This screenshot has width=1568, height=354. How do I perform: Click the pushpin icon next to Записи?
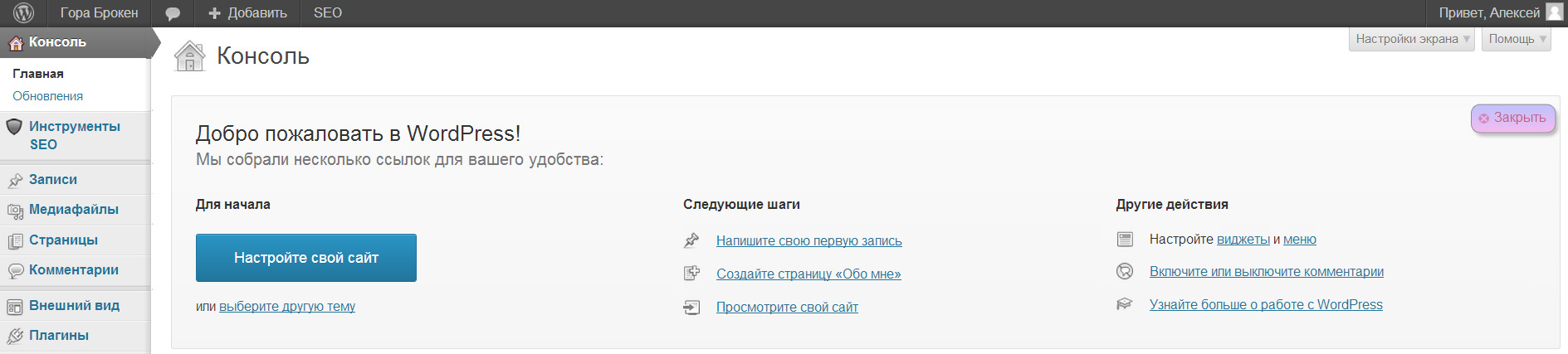[15, 180]
